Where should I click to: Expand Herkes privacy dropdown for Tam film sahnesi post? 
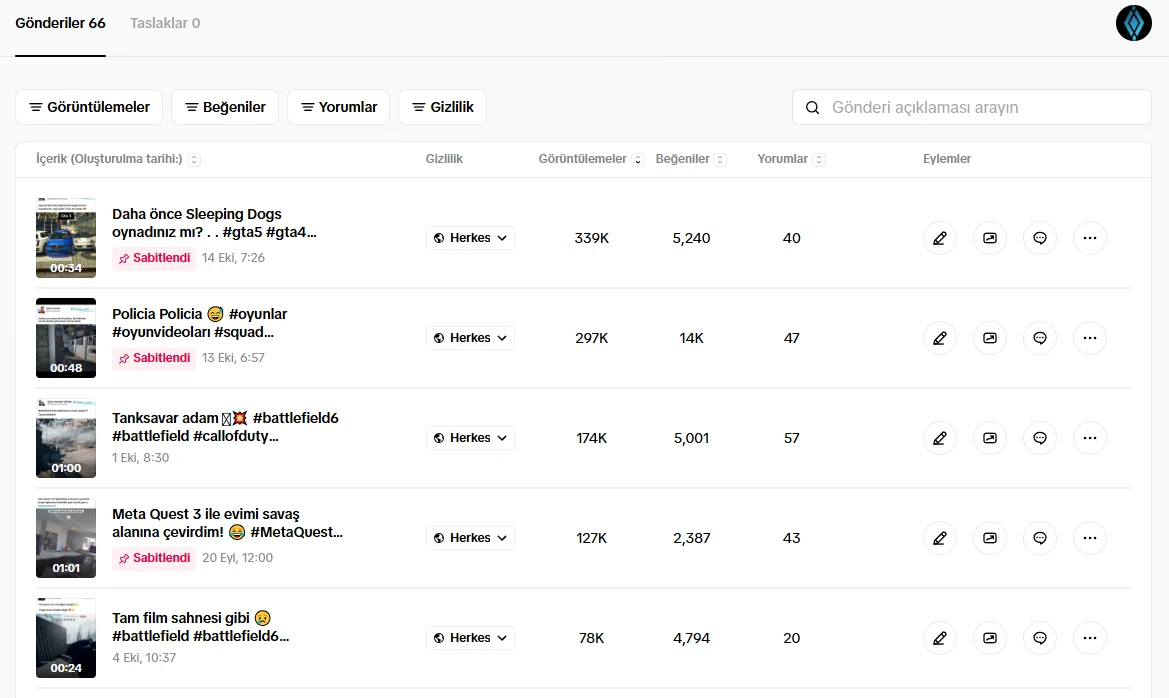[x=470, y=638]
